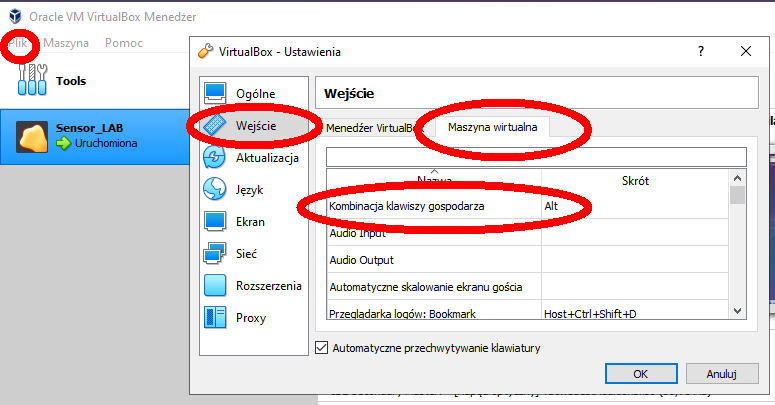The height and width of the screenshot is (405, 775).
Task: Click the Ekran display icon
Action: pos(215,221)
